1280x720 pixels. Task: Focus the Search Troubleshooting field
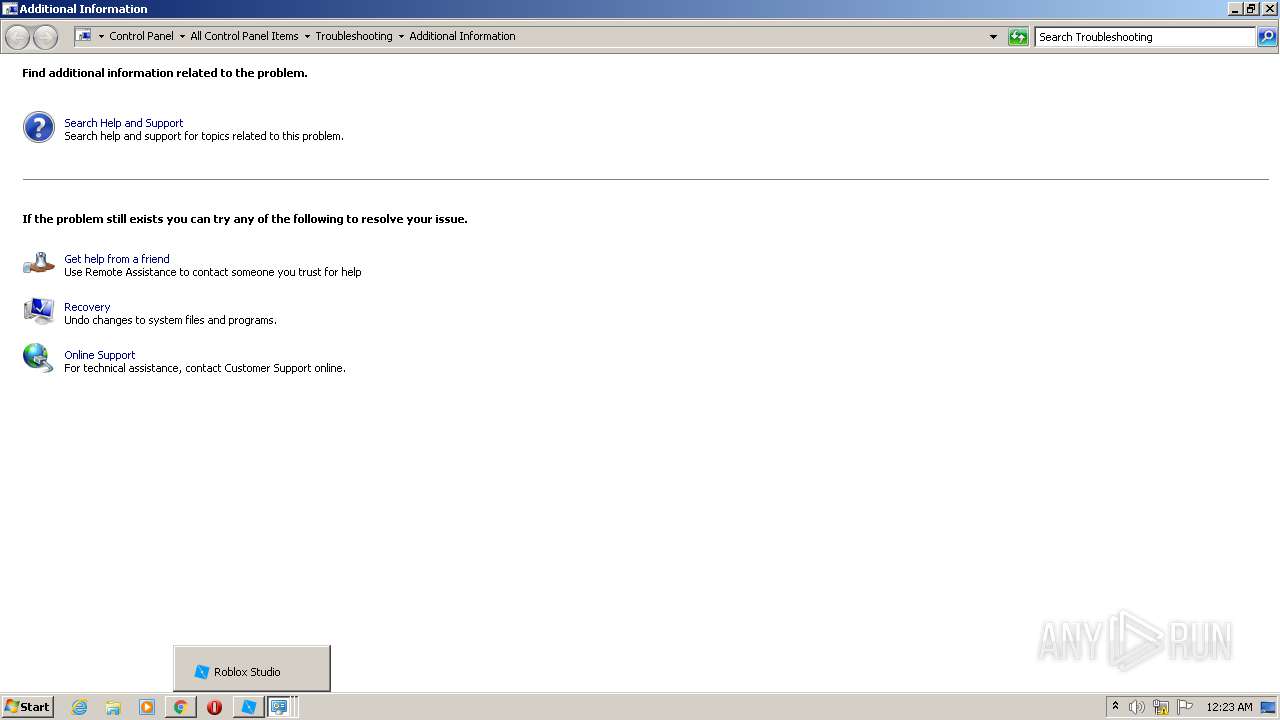[x=1144, y=37]
